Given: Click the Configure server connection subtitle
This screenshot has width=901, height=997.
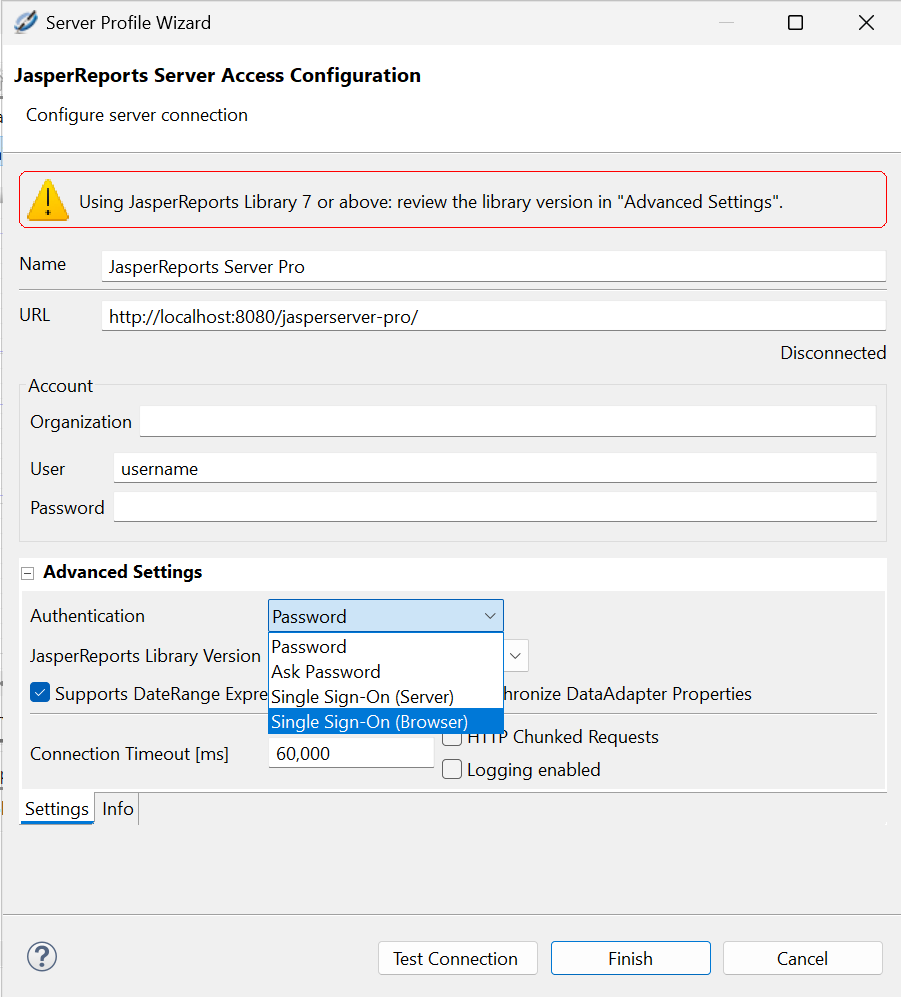Looking at the screenshot, I should (x=137, y=115).
